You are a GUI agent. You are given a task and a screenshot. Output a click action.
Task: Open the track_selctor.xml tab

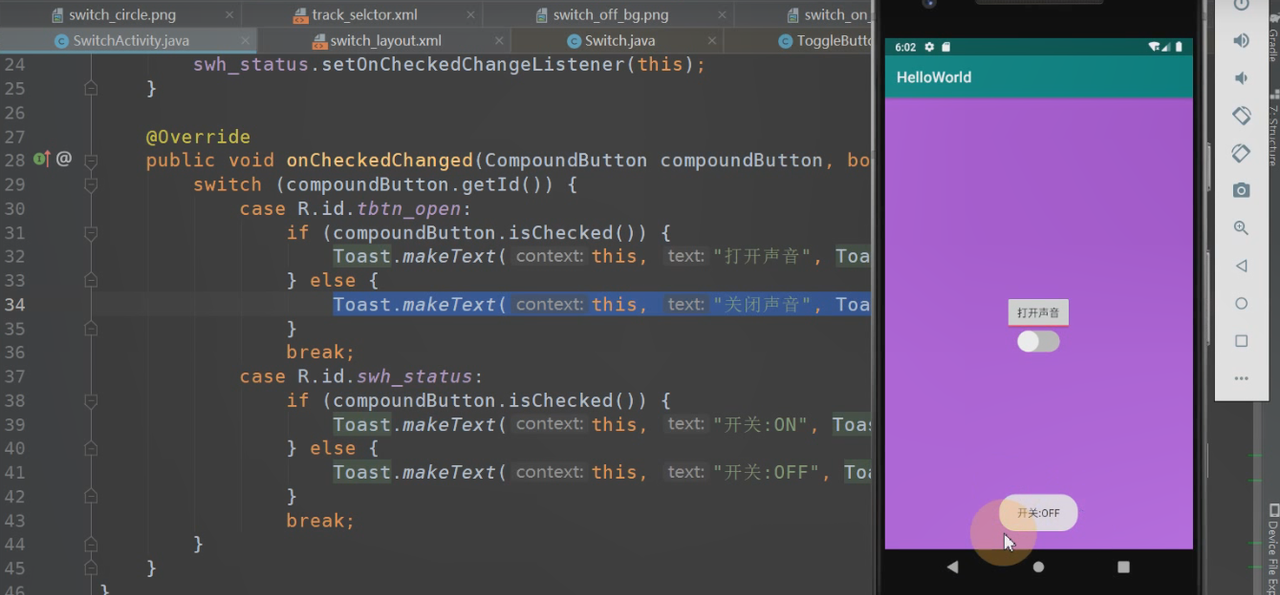click(364, 15)
